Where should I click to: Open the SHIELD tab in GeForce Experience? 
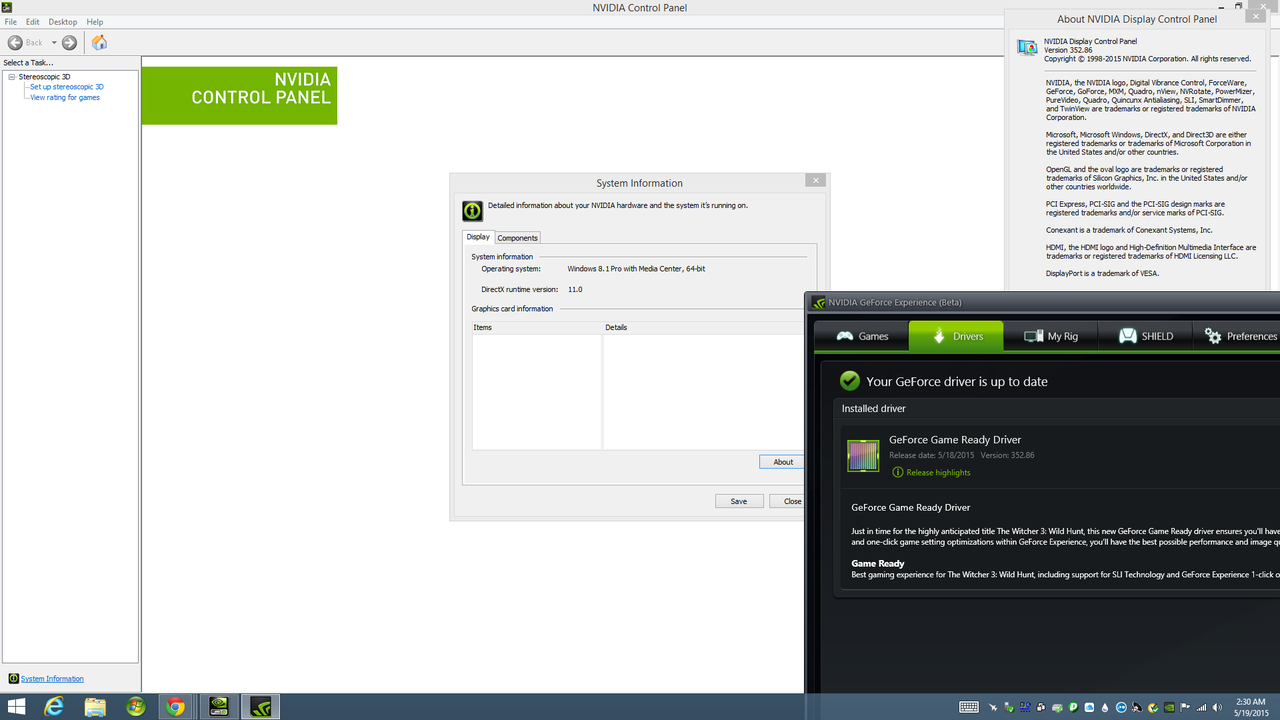click(1145, 336)
